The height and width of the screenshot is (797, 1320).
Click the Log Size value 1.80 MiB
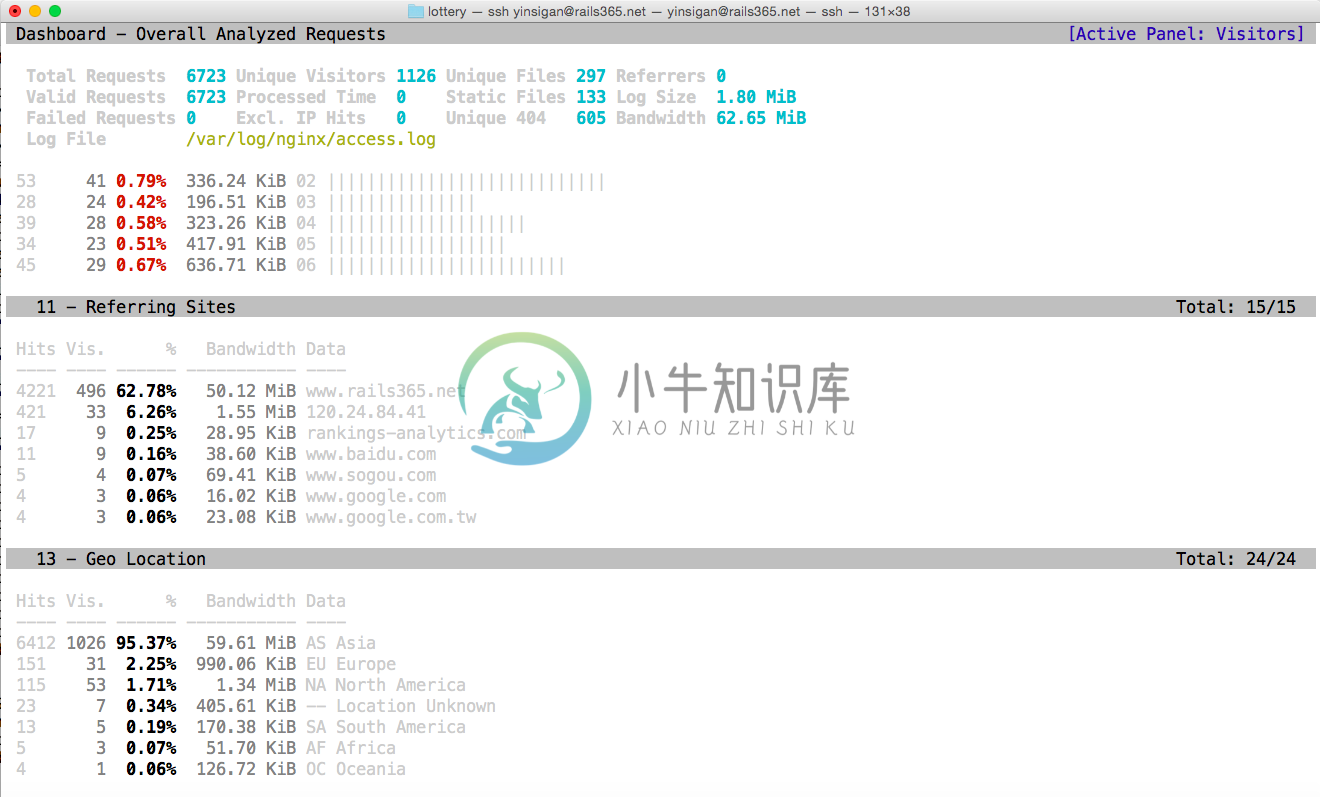click(x=756, y=97)
